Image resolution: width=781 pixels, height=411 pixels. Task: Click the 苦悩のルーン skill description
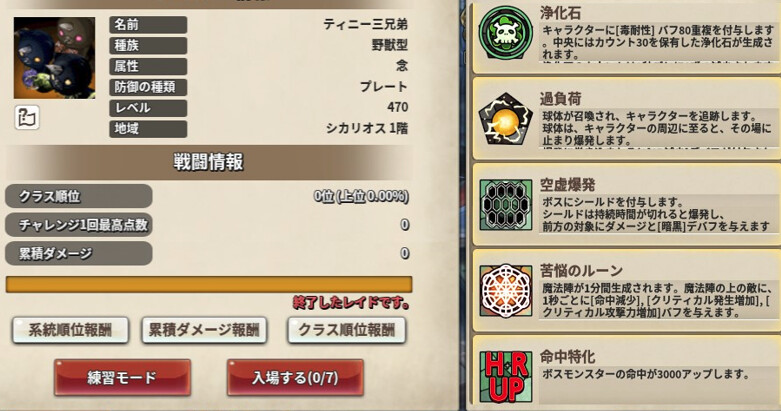656,300
